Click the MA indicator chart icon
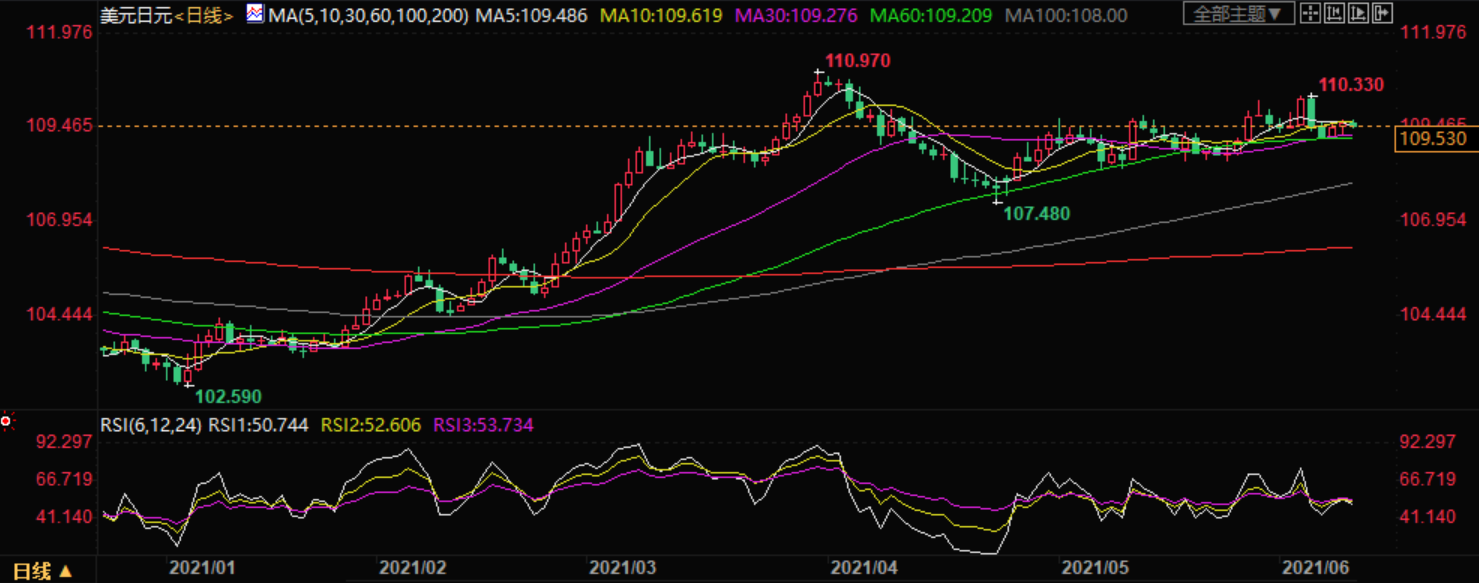 [254, 15]
